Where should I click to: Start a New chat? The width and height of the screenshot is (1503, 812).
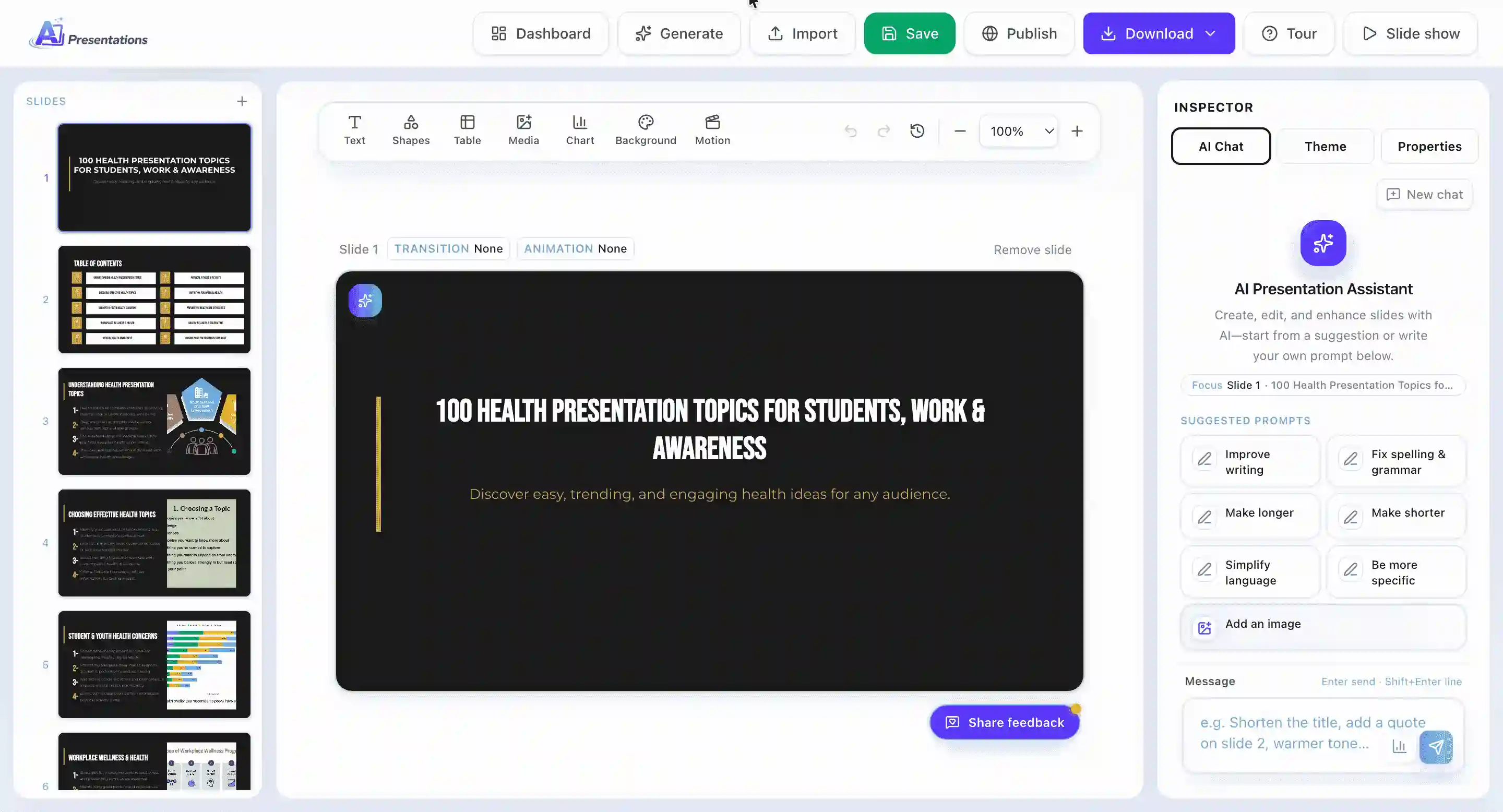(1424, 195)
